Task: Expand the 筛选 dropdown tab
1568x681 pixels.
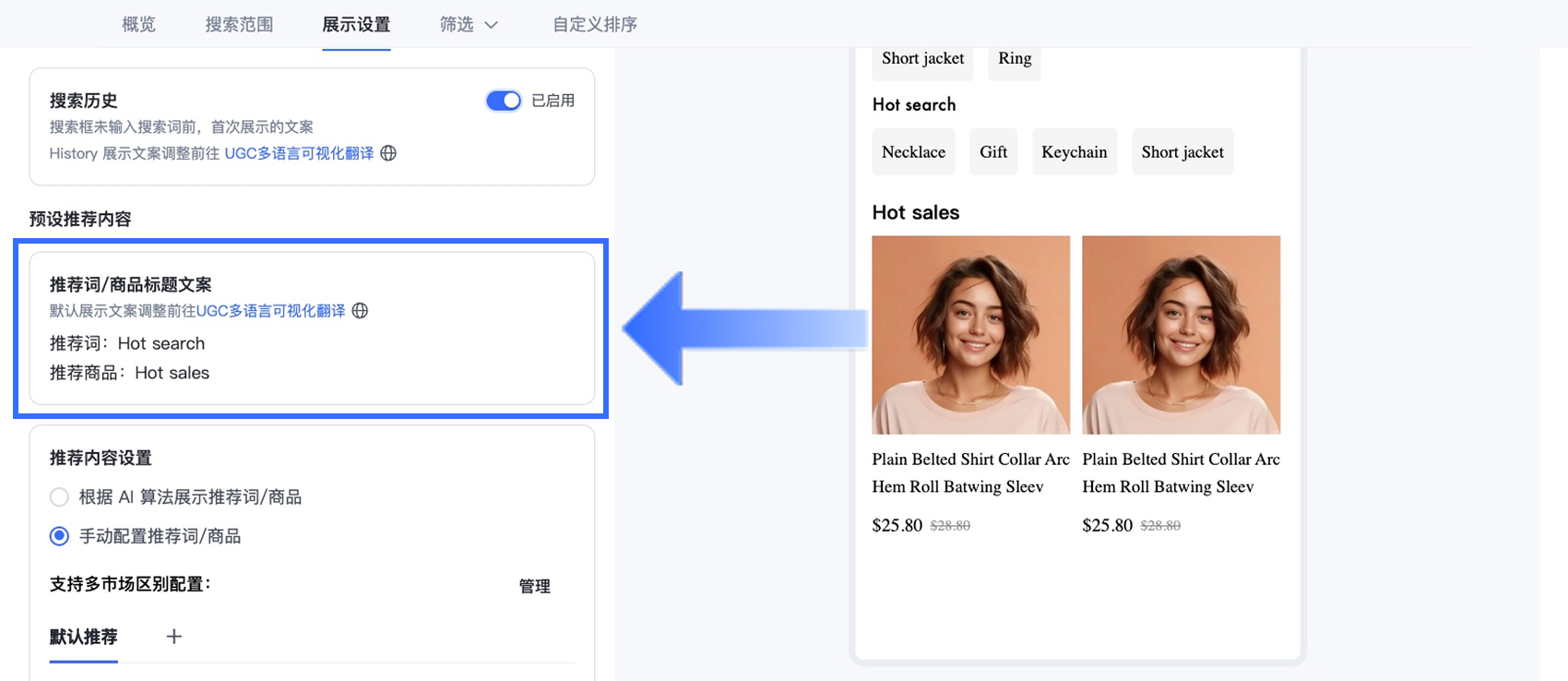Action: coord(469,25)
